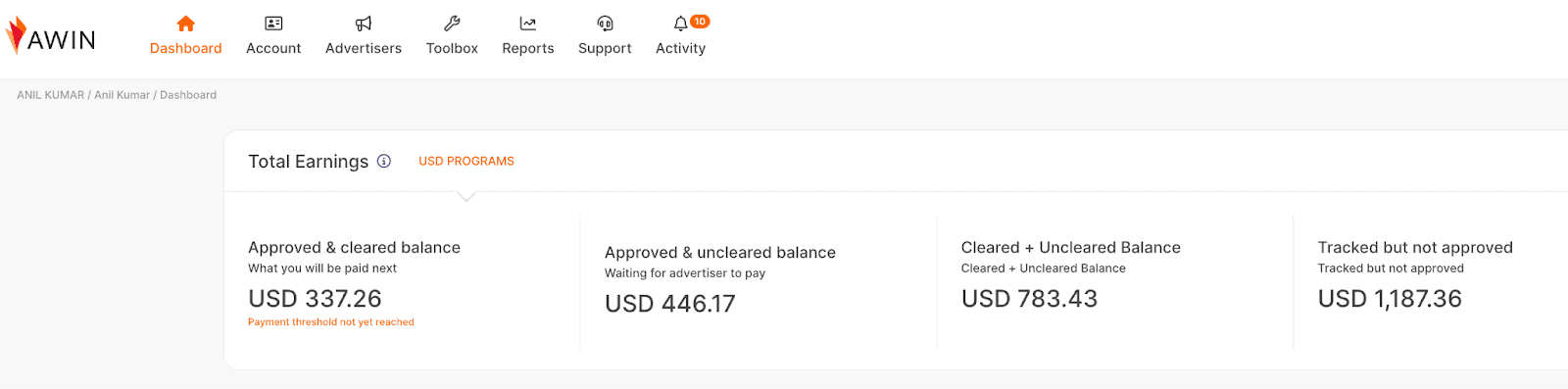Open the Dashboard home icon
Viewport: 1568px width, 389px height.
(186, 24)
